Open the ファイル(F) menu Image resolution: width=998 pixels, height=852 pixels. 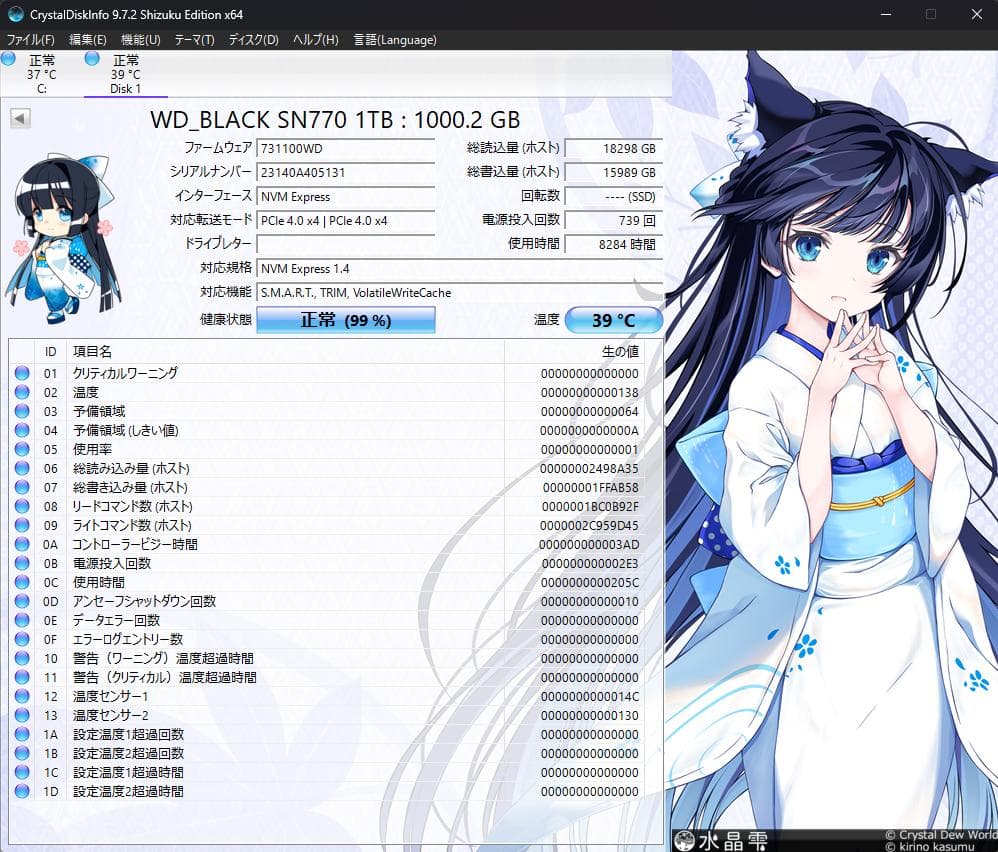tap(30, 39)
